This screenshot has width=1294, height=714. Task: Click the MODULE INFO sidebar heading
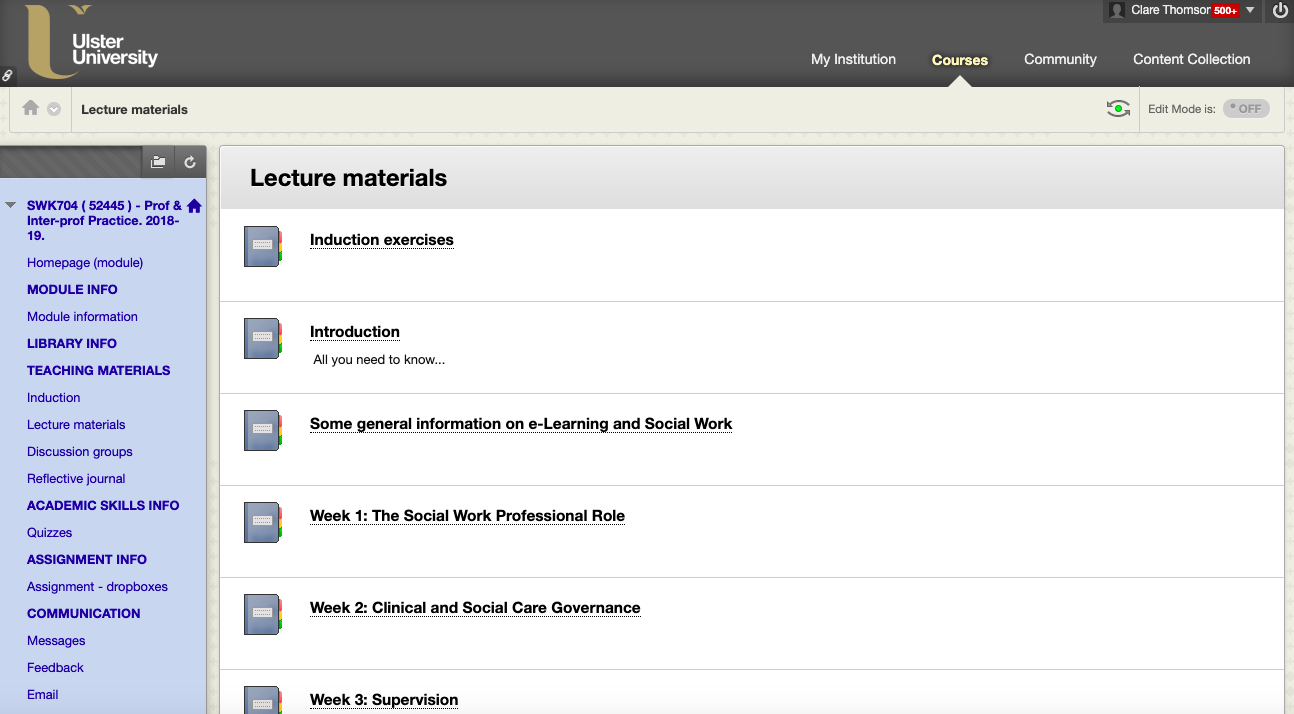point(72,289)
